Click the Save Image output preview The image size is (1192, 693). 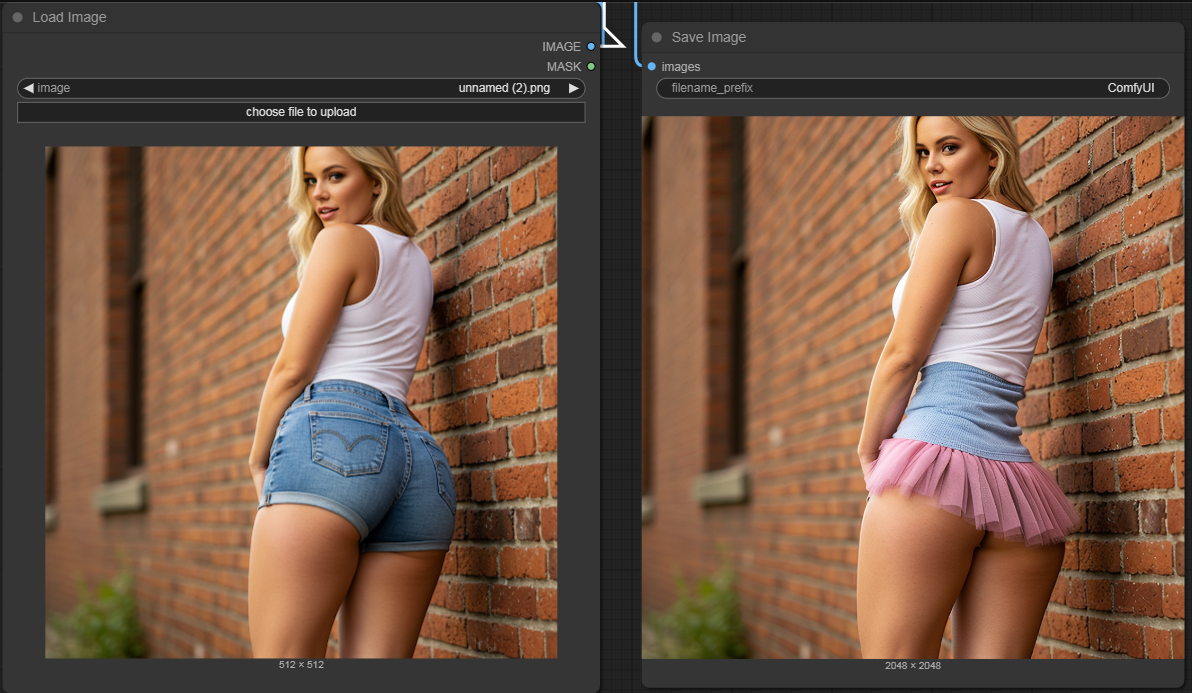pos(912,387)
